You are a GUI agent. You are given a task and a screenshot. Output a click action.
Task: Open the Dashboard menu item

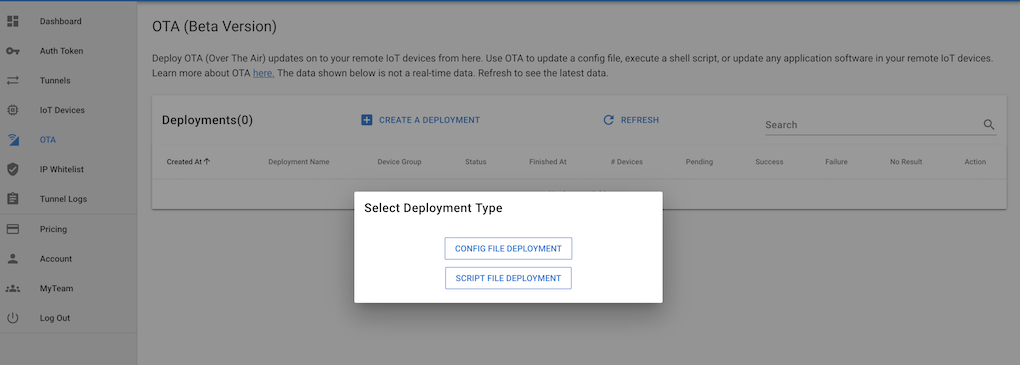pyautogui.click(x=68, y=21)
